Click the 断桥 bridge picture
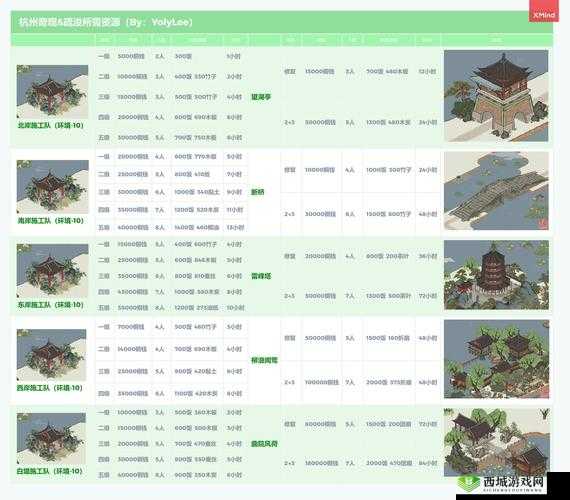This screenshot has height=500, width=570. click(x=496, y=191)
